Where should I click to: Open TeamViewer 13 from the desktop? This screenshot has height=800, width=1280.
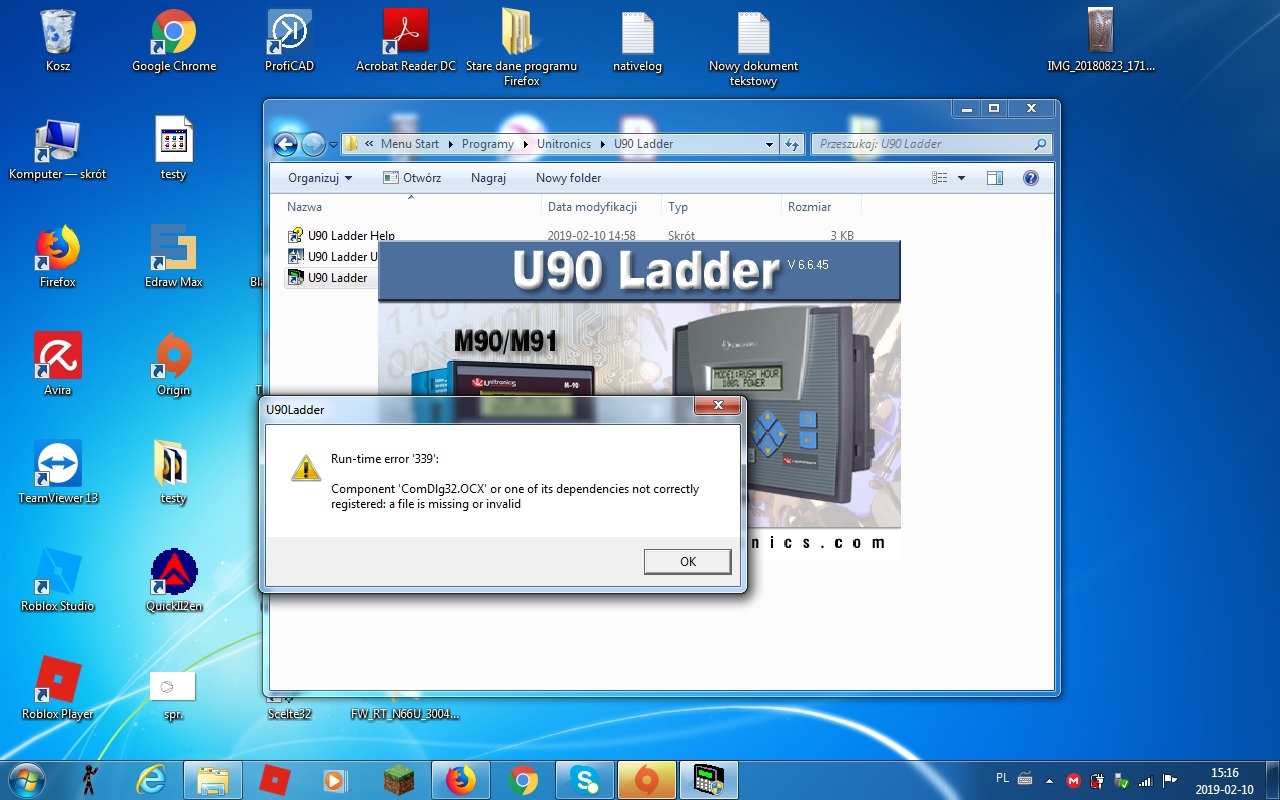tap(56, 463)
